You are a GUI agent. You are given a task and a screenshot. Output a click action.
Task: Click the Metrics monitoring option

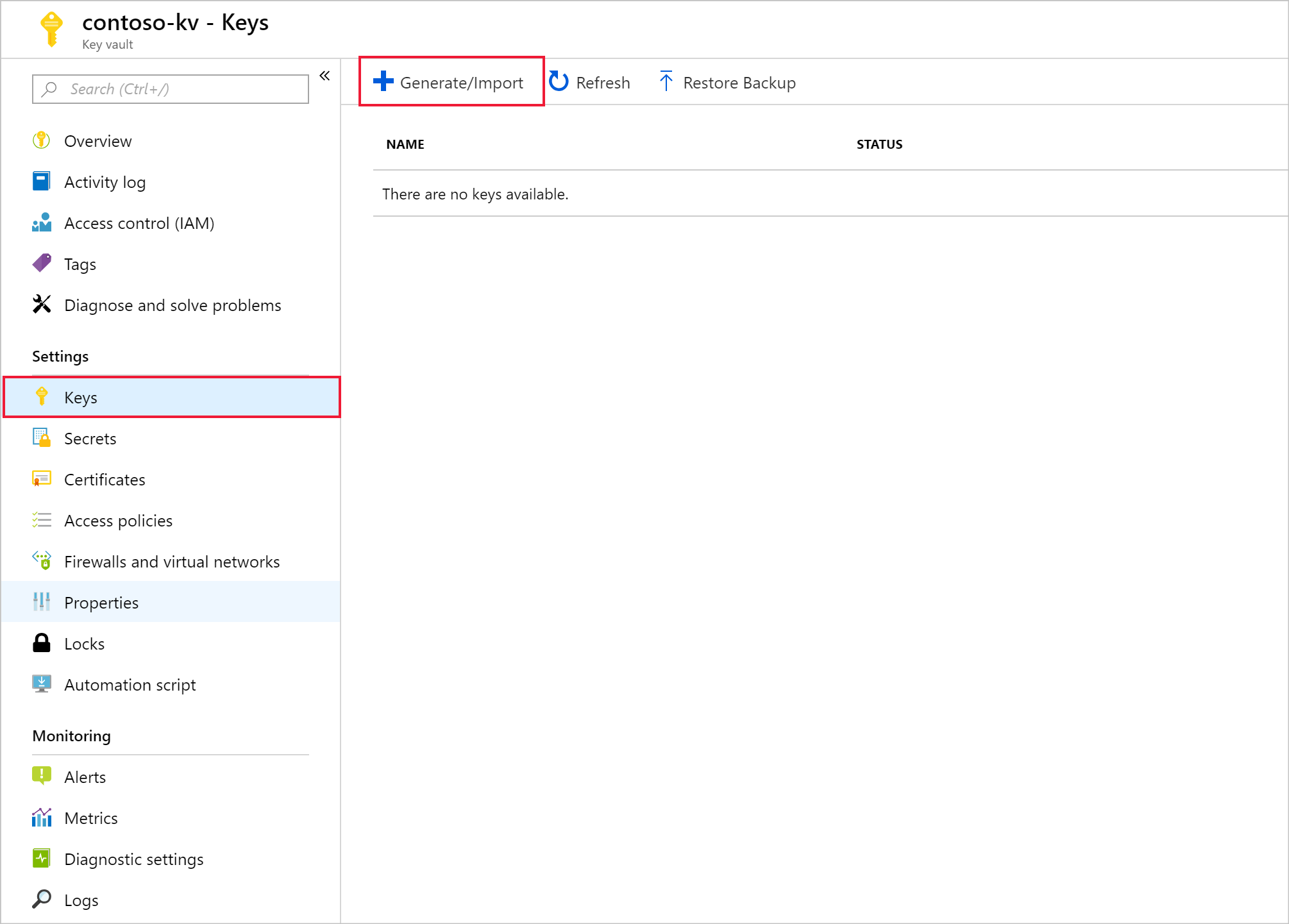(x=91, y=817)
